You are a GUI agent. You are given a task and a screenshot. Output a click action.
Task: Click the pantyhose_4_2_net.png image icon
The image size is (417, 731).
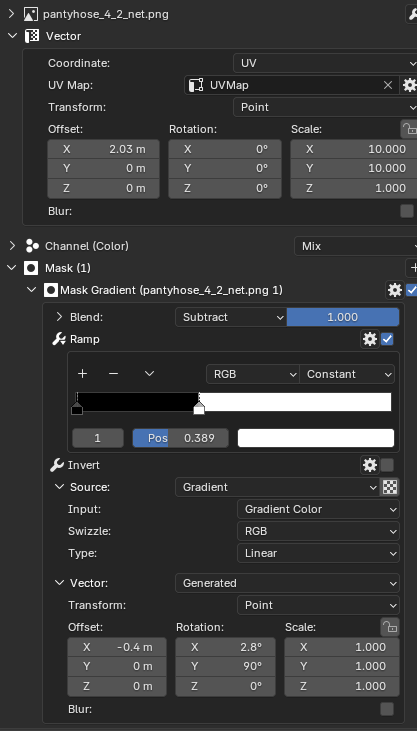(x=31, y=14)
